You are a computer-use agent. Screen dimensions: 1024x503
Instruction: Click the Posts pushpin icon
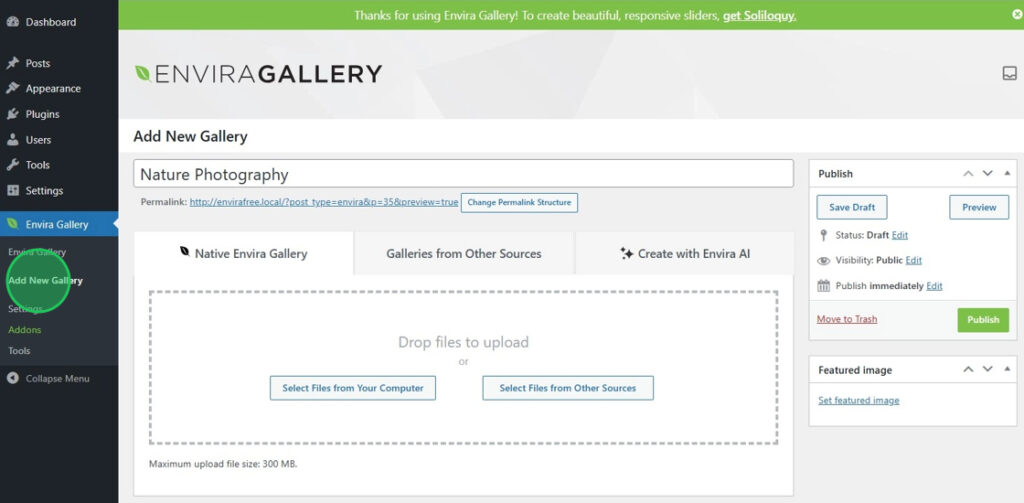(12, 63)
